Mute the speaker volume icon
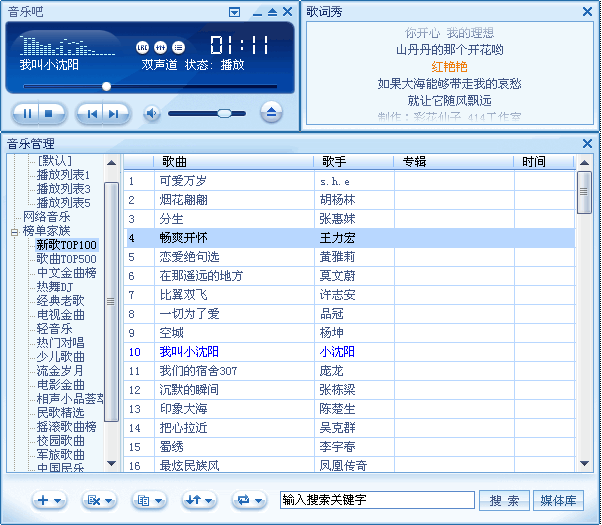This screenshot has height=525, width=602. pyautogui.click(x=152, y=113)
